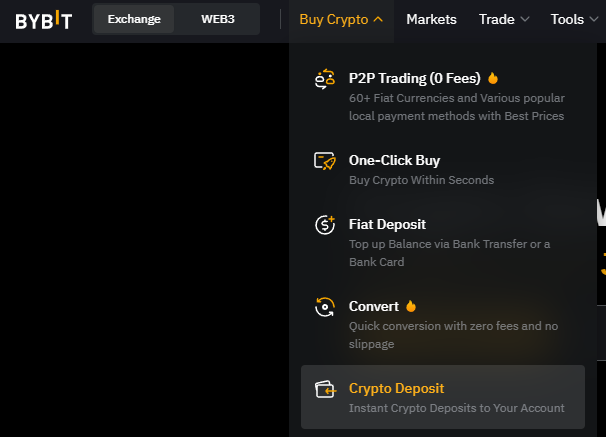This screenshot has width=606, height=437.
Task: Collapse the Buy Crypto dropdown
Action: [341, 19]
